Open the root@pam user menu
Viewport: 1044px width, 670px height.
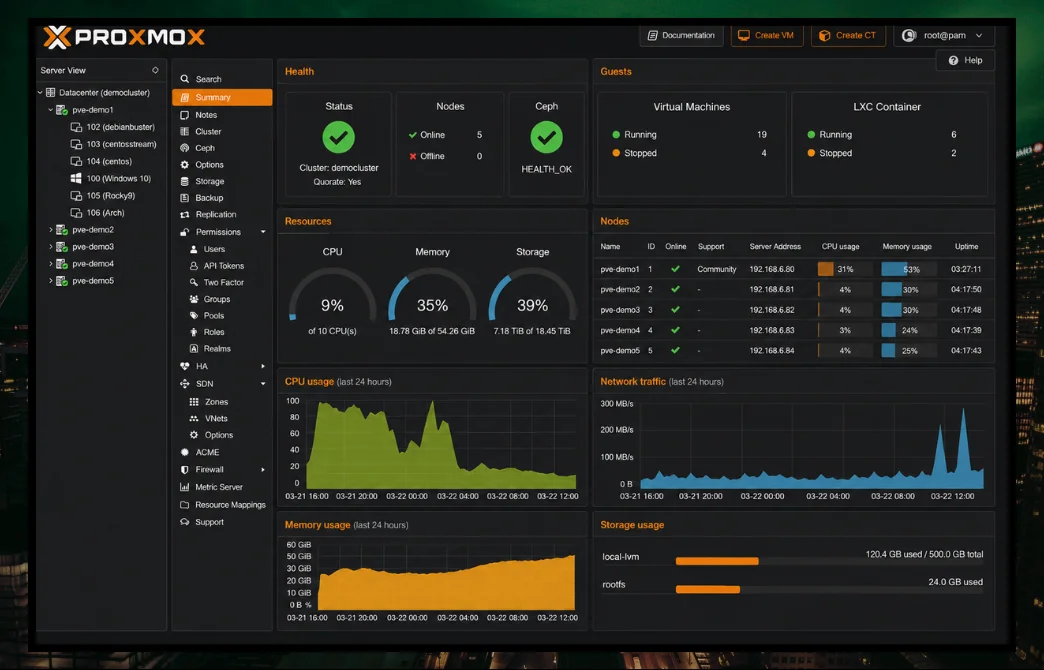[x=943, y=35]
